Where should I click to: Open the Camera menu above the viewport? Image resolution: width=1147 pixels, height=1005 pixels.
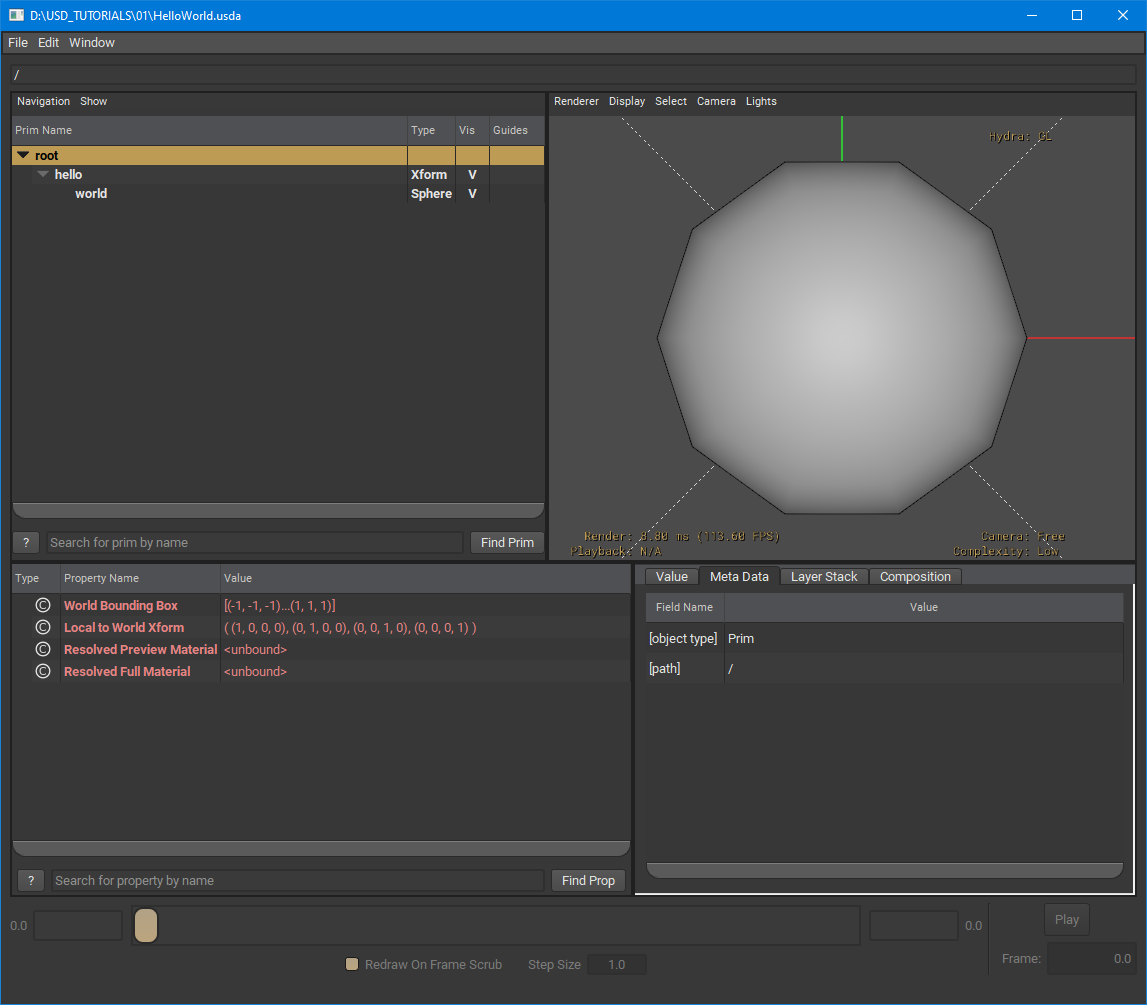[x=716, y=101]
